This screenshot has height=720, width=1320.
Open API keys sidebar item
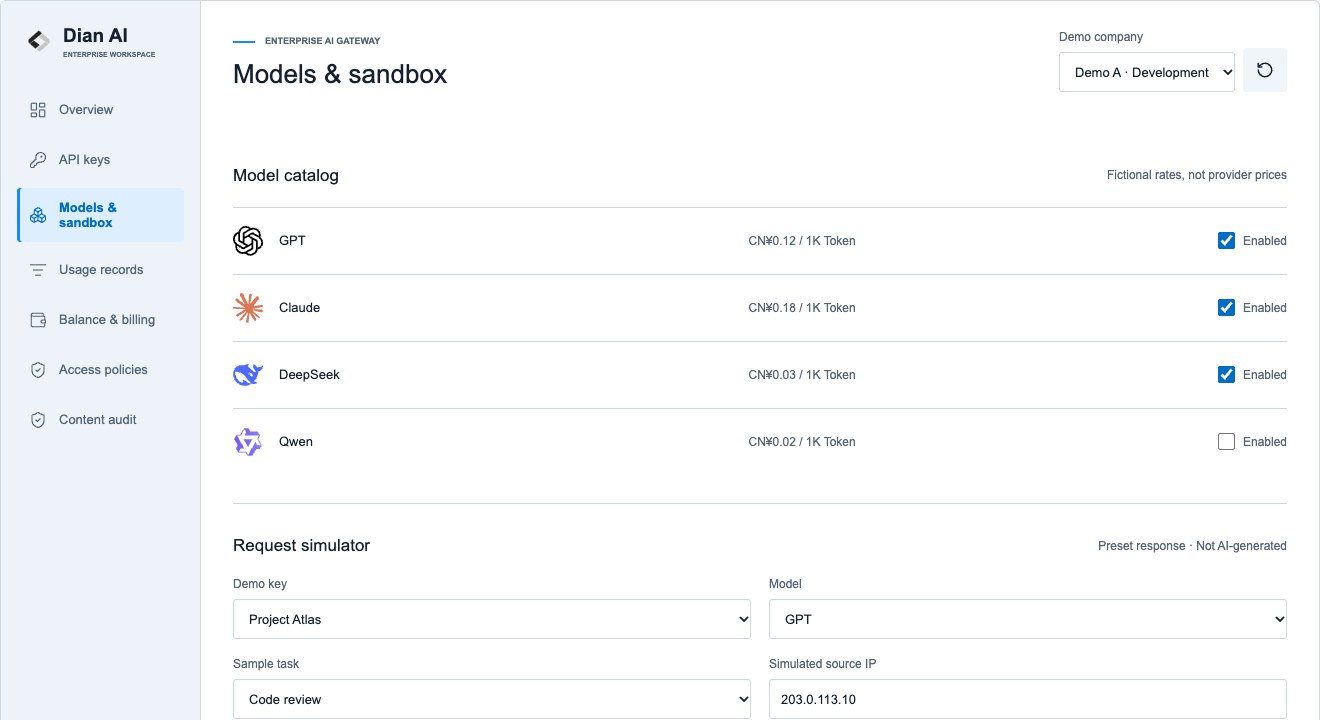(100, 160)
